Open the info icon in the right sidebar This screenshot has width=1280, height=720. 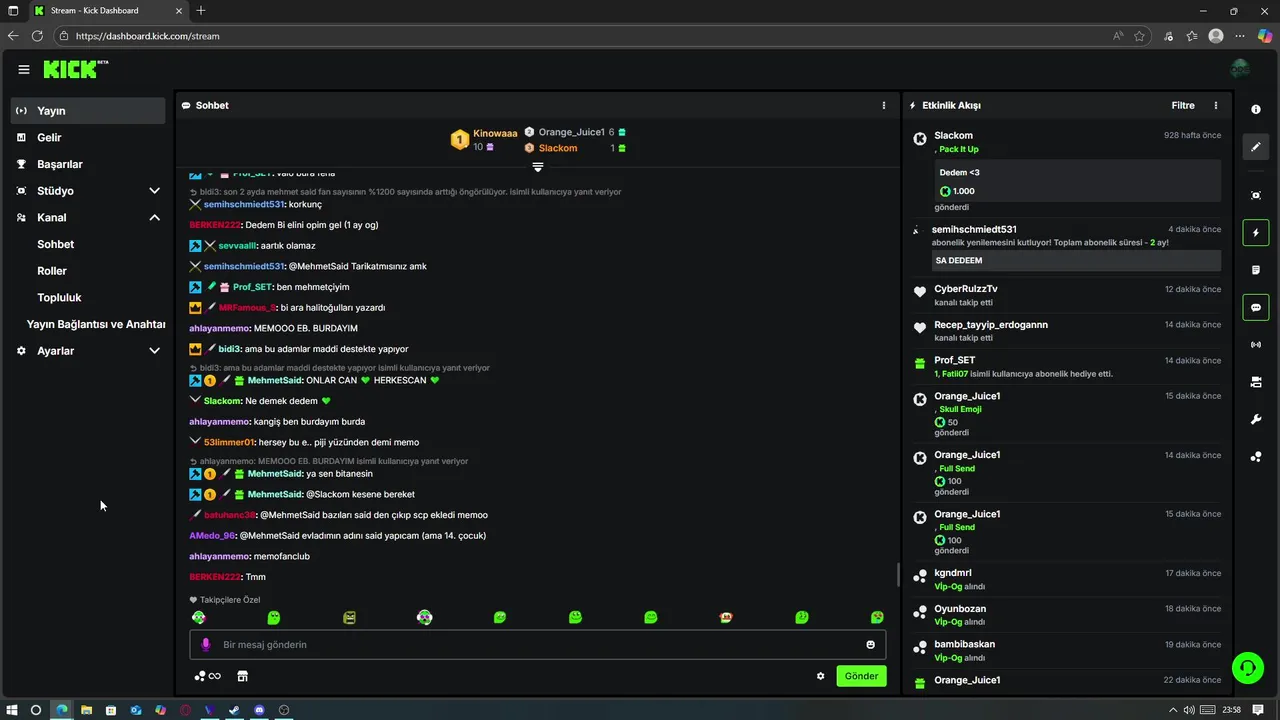pyautogui.click(x=1256, y=109)
